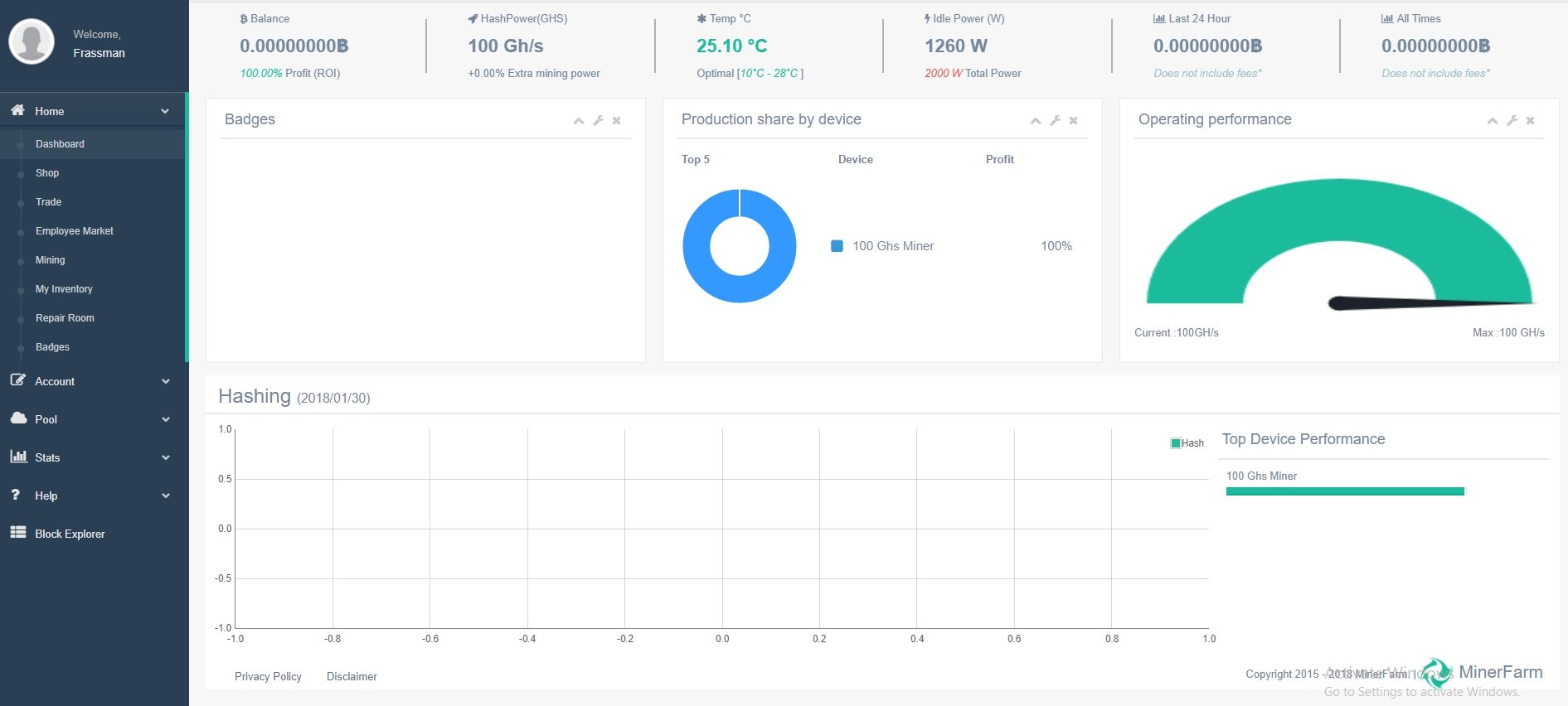Expand the Account menu chevron
Screen dimensions: 1568x706
tap(166, 381)
